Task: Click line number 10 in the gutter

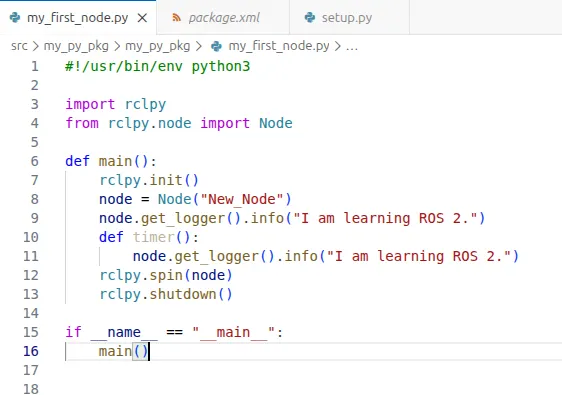Action: pos(31,237)
